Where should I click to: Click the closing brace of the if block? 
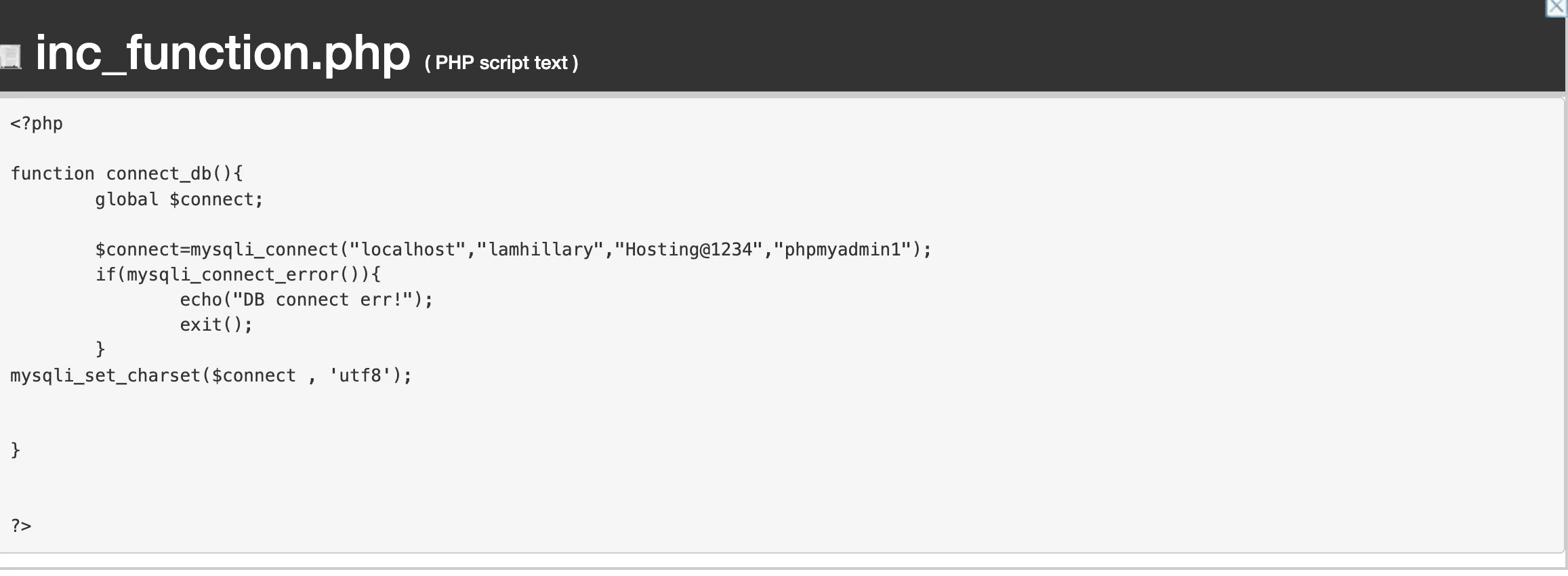click(x=100, y=349)
